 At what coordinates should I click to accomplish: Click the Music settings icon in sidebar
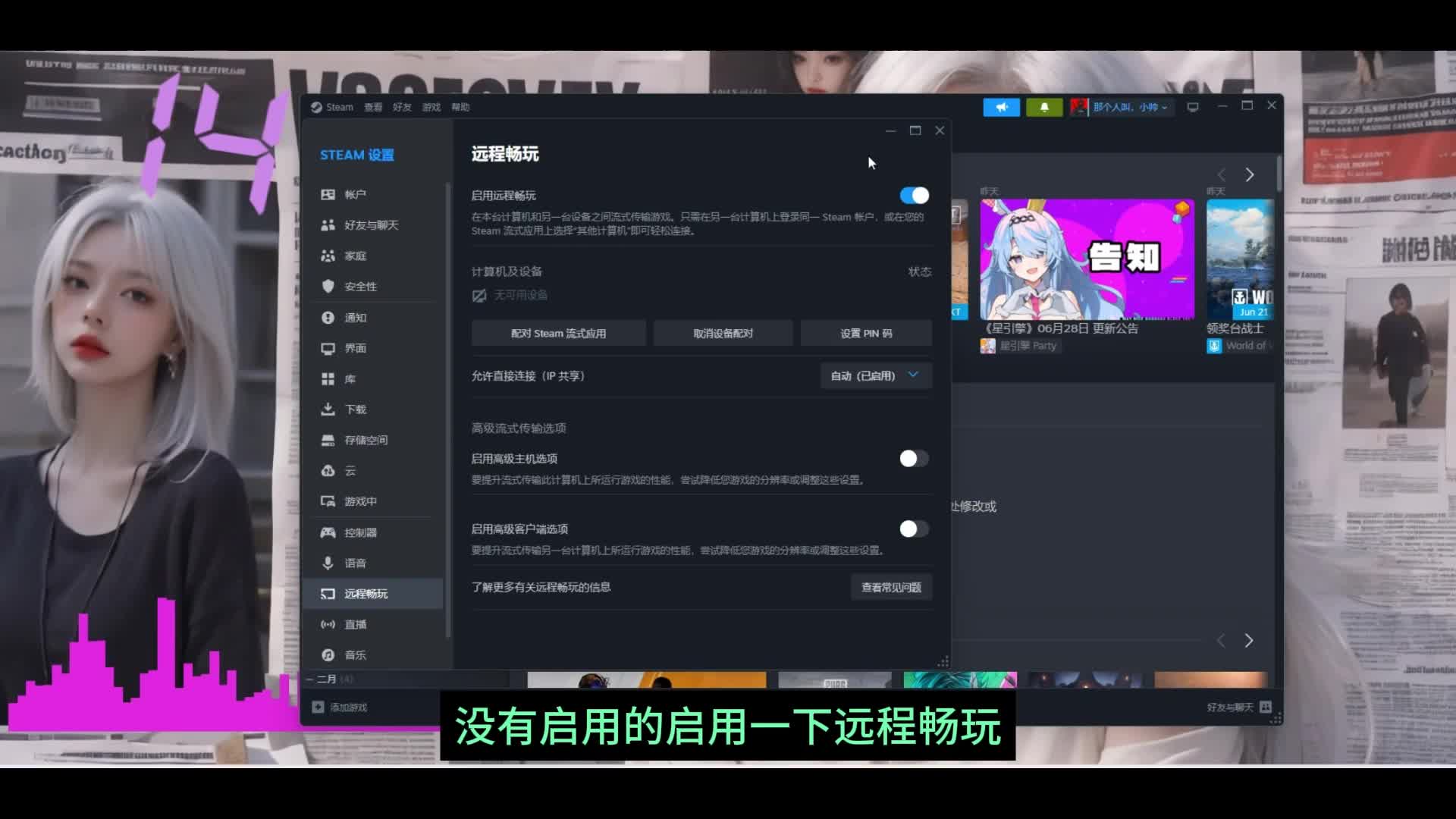click(328, 655)
